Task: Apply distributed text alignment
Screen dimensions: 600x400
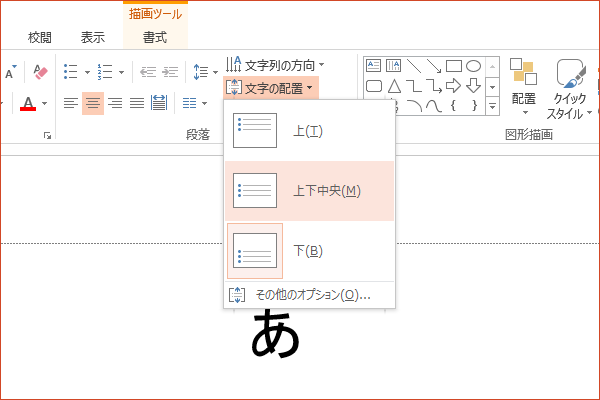Action: 159,103
